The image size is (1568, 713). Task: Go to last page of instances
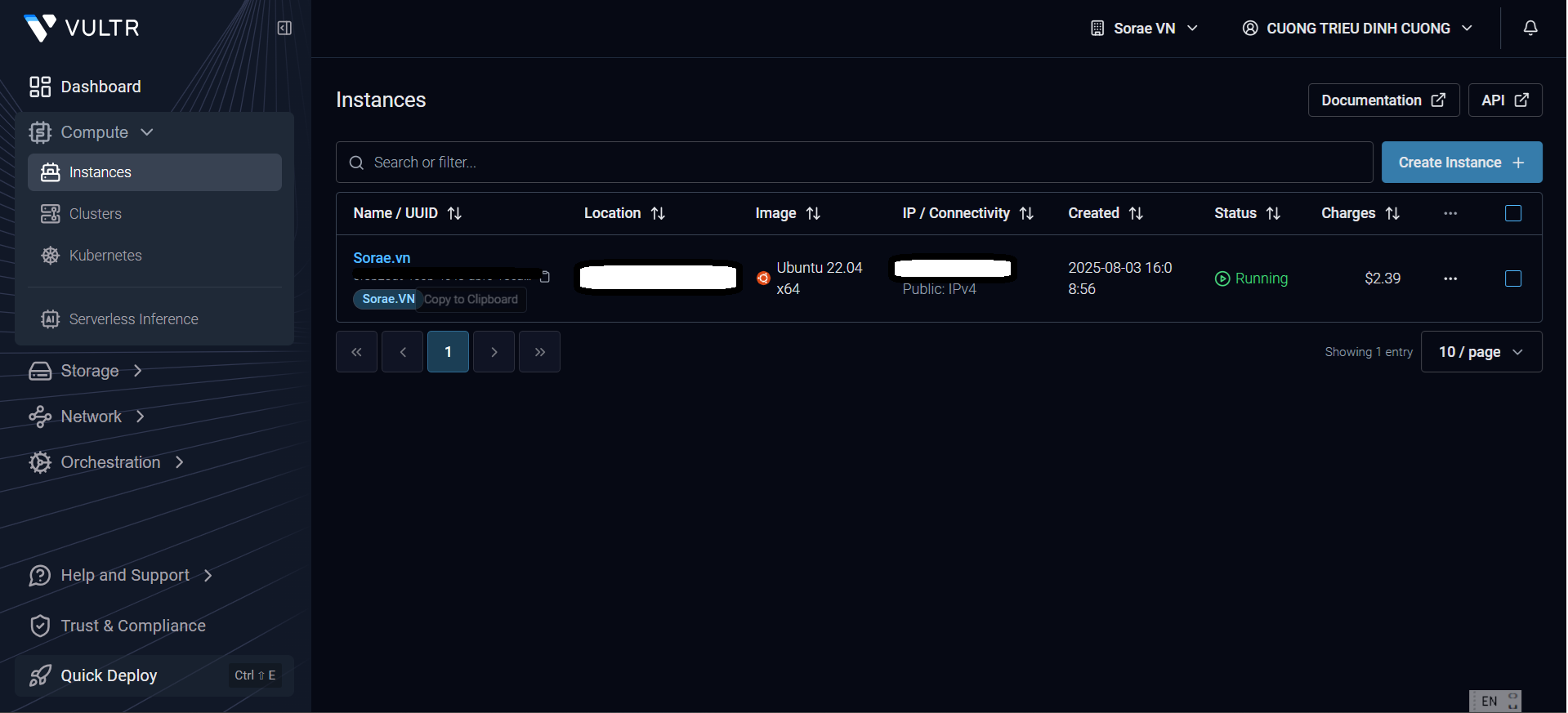click(540, 352)
